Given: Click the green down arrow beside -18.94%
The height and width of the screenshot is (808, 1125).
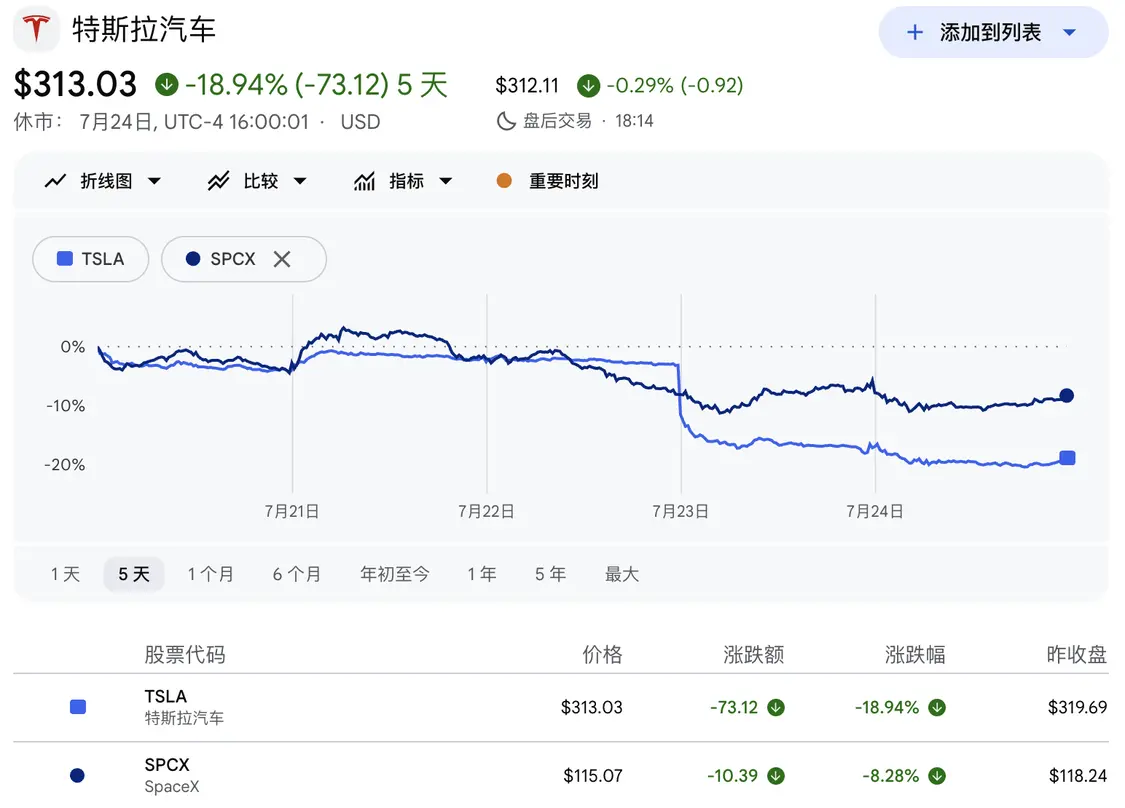Looking at the screenshot, I should (166, 85).
